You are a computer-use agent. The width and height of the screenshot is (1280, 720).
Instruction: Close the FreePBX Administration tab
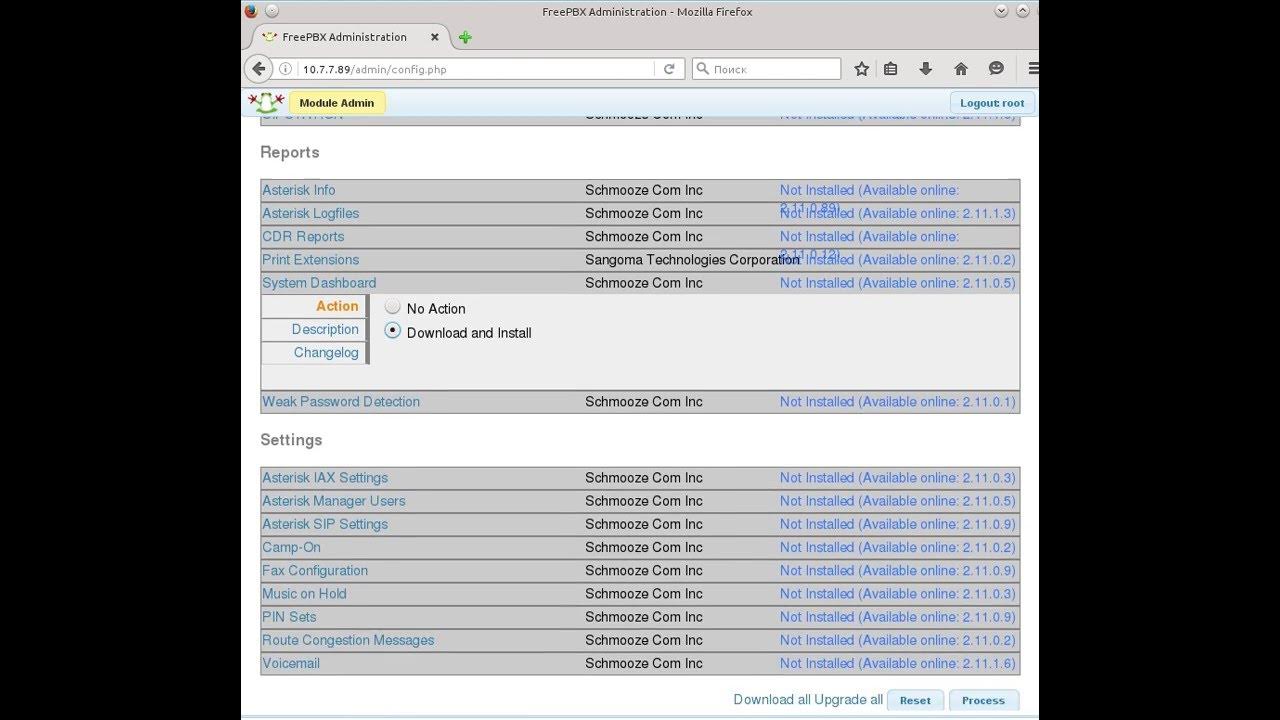(x=434, y=37)
